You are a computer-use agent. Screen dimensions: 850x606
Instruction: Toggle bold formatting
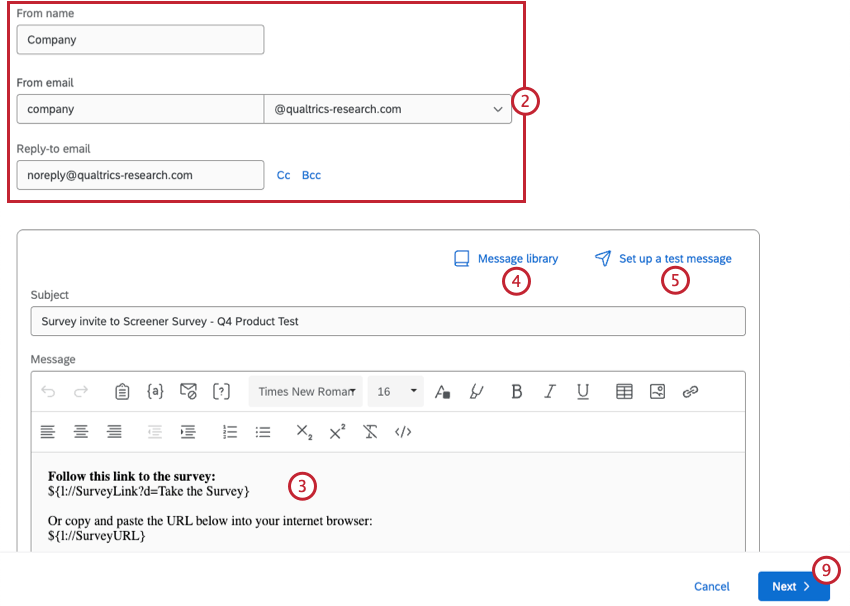[516, 392]
